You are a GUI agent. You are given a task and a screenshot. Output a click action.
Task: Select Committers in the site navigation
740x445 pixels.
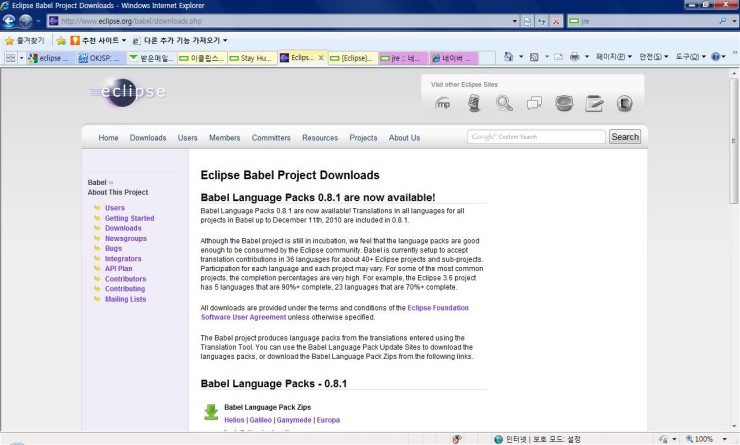(271, 138)
